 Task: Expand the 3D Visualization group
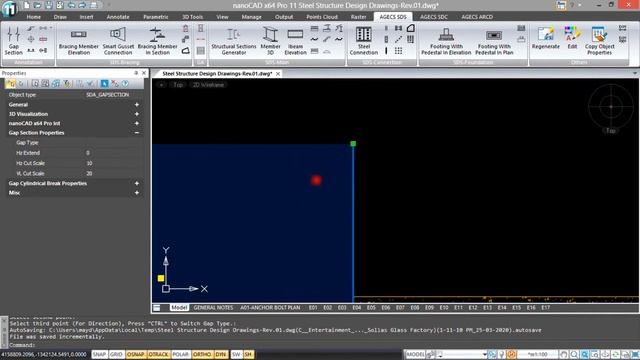tap(137, 114)
